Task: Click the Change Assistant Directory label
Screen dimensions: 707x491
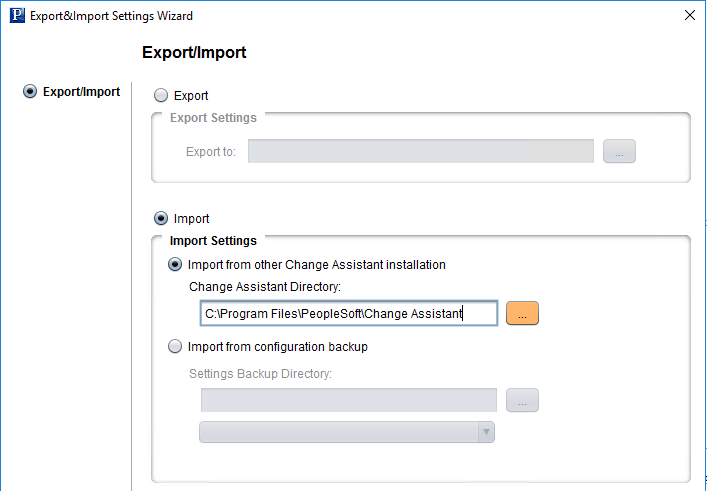Action: point(265,287)
